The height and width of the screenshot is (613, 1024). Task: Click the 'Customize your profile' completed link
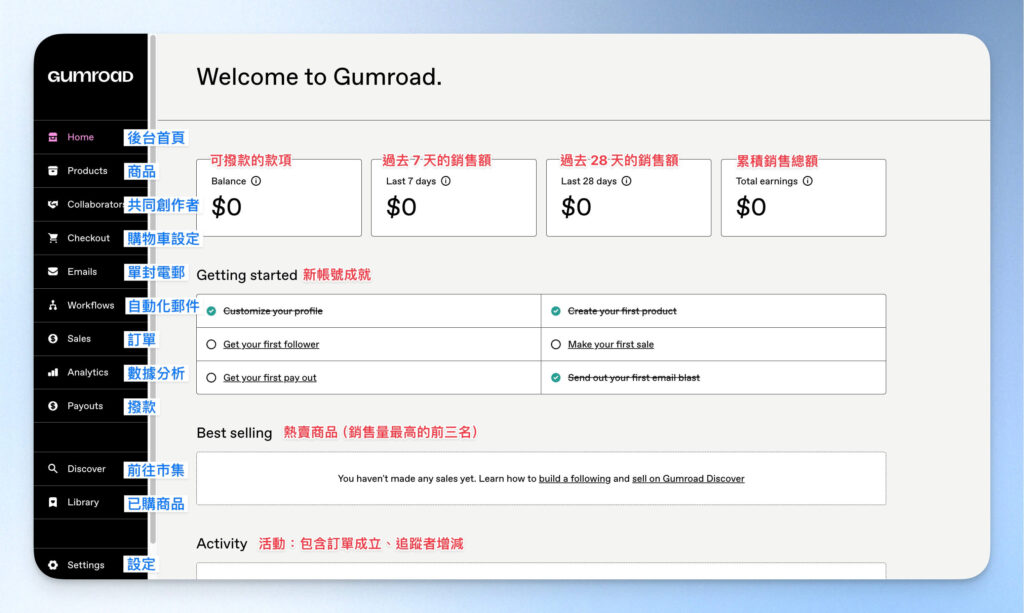coord(273,311)
